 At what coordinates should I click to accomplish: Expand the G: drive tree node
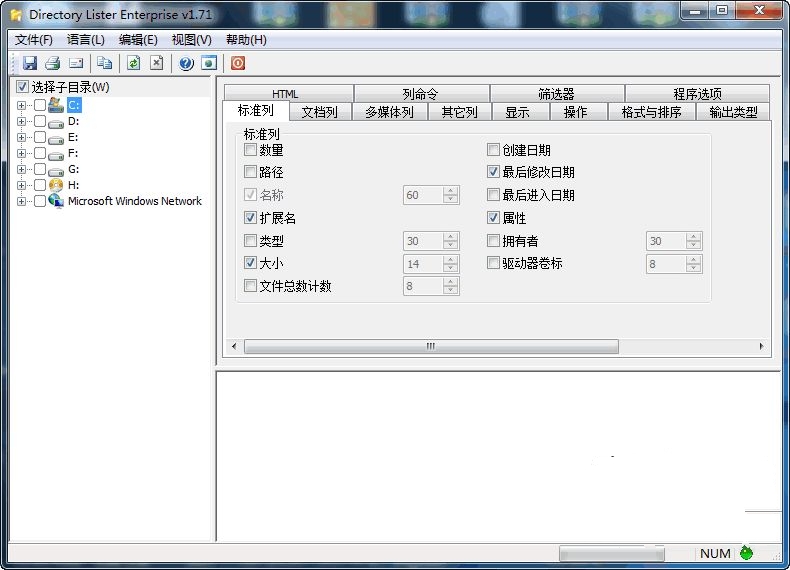tap(21, 169)
